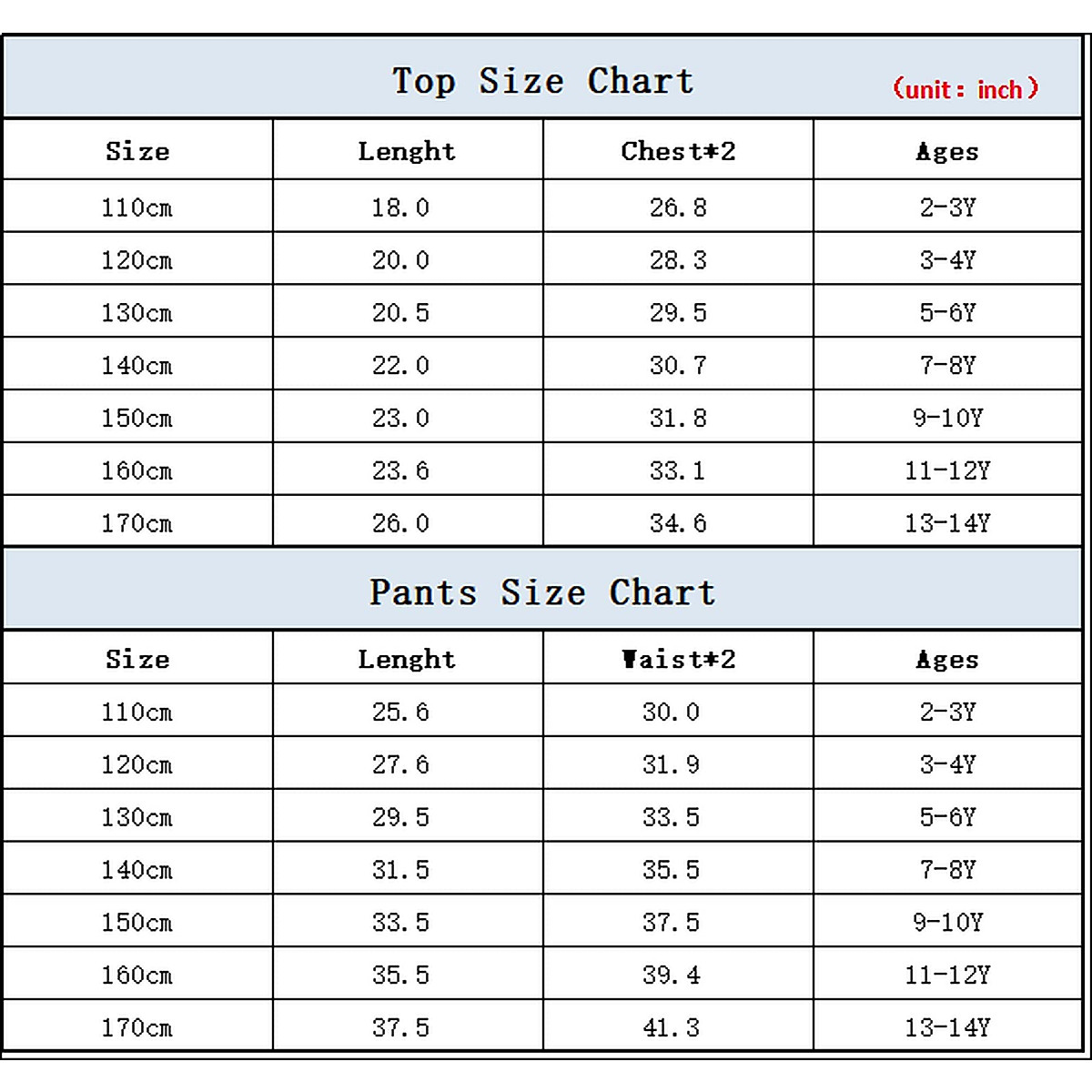This screenshot has width=1092, height=1092.
Task: Select the 34.6 chest measurement
Action: [x=678, y=523]
